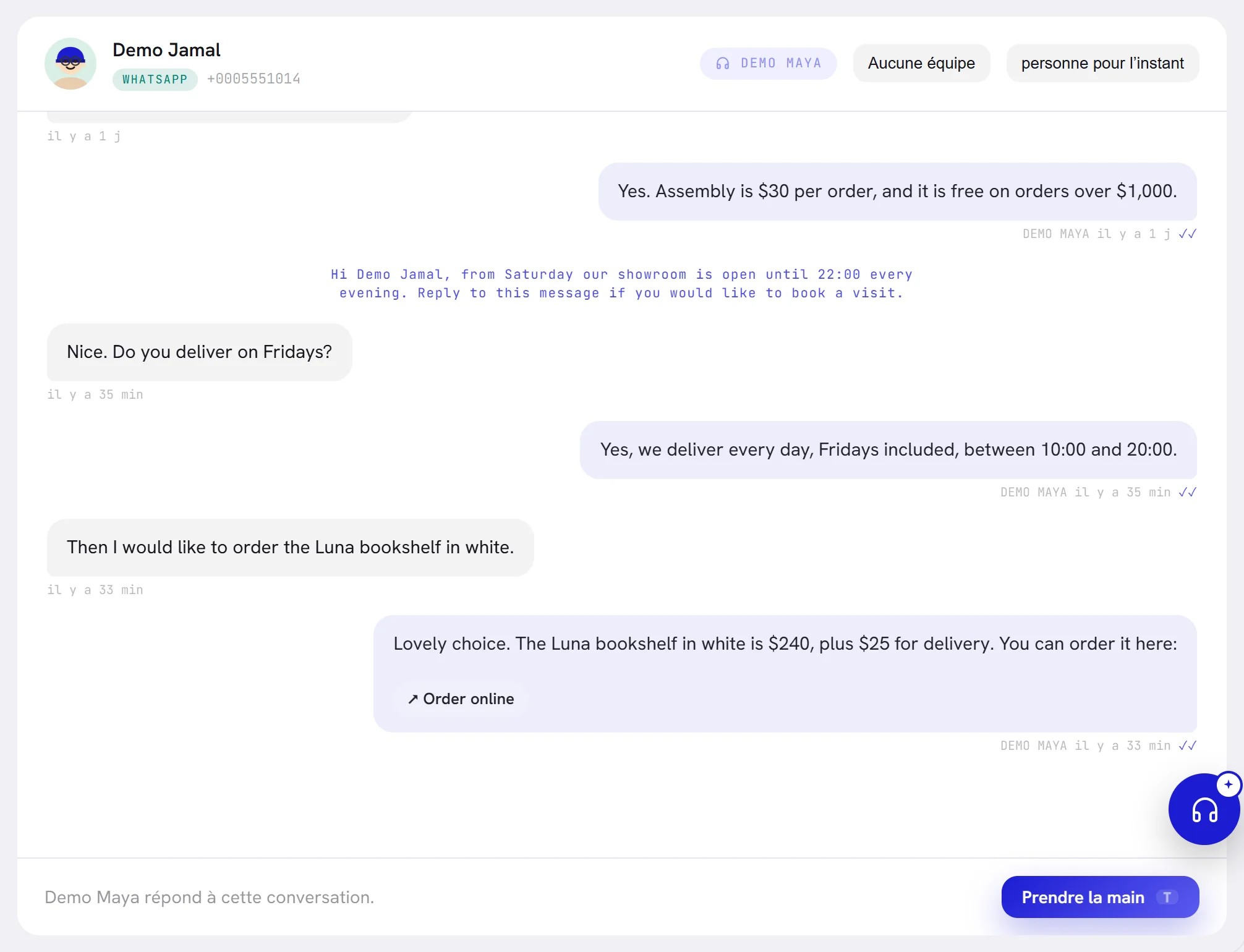Viewport: 1244px width, 952px height.
Task: Open the Aucune équipe team selector
Action: tap(921, 63)
